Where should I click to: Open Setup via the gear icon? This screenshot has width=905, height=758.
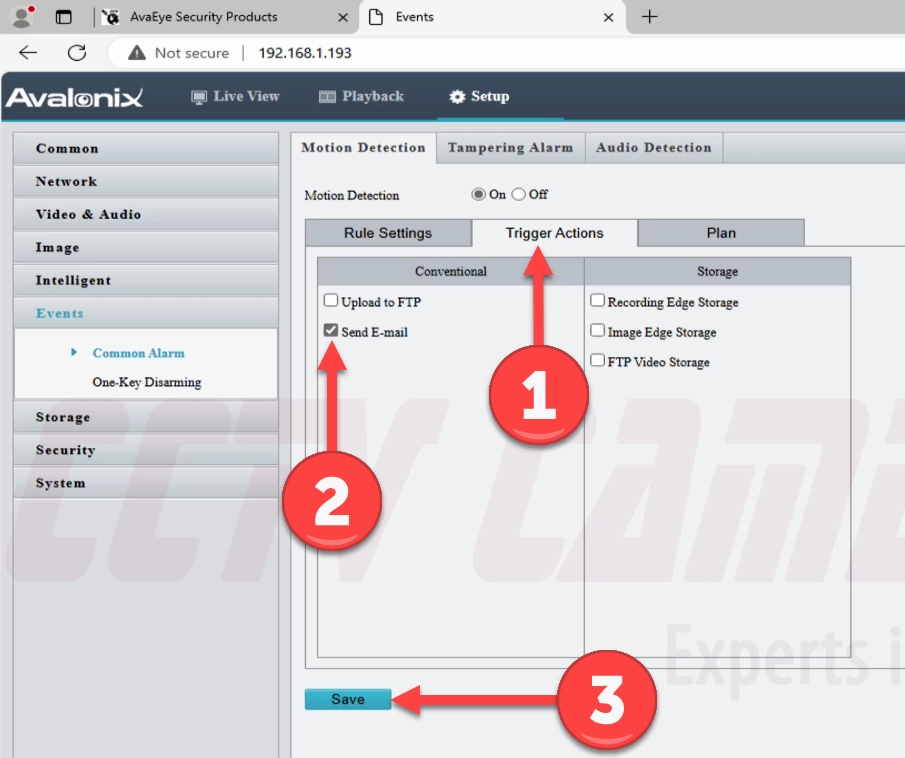pos(457,97)
